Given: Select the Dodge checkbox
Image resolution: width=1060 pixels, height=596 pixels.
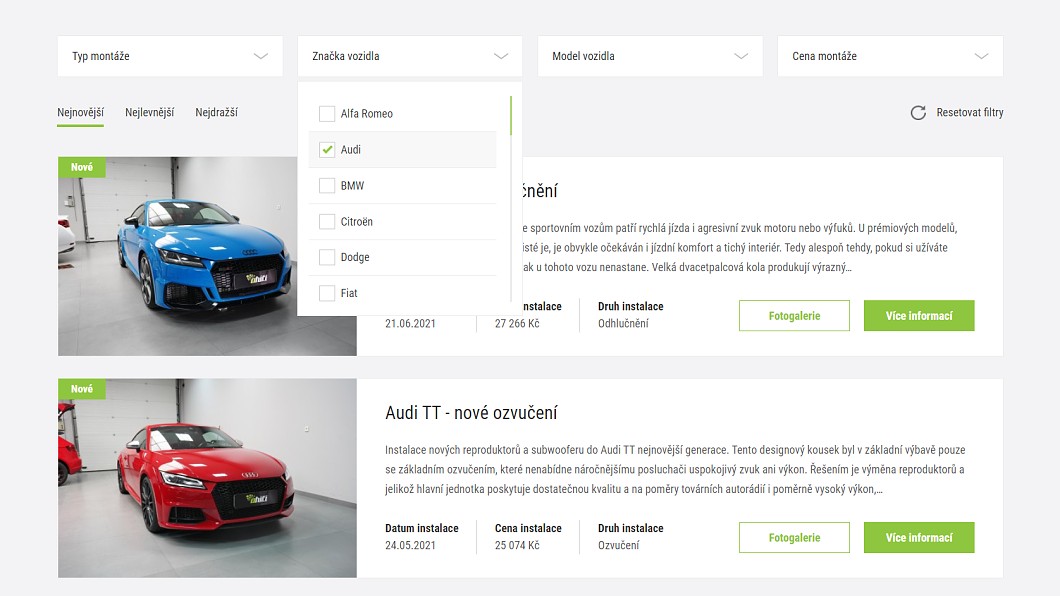Looking at the screenshot, I should pos(327,258).
